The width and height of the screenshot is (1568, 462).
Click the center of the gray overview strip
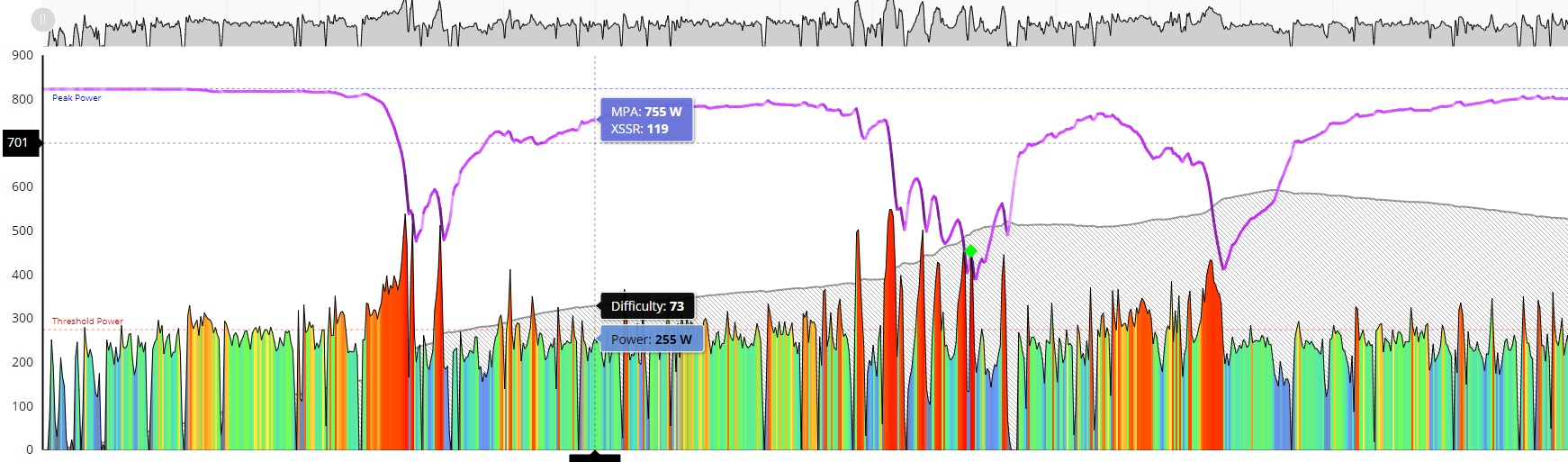pos(784,23)
